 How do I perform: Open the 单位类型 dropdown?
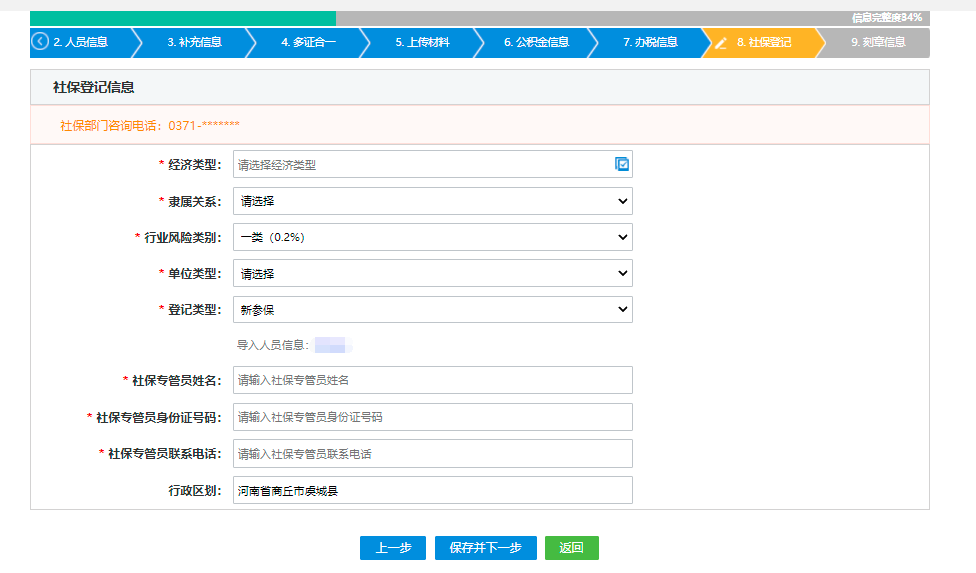click(x=432, y=273)
